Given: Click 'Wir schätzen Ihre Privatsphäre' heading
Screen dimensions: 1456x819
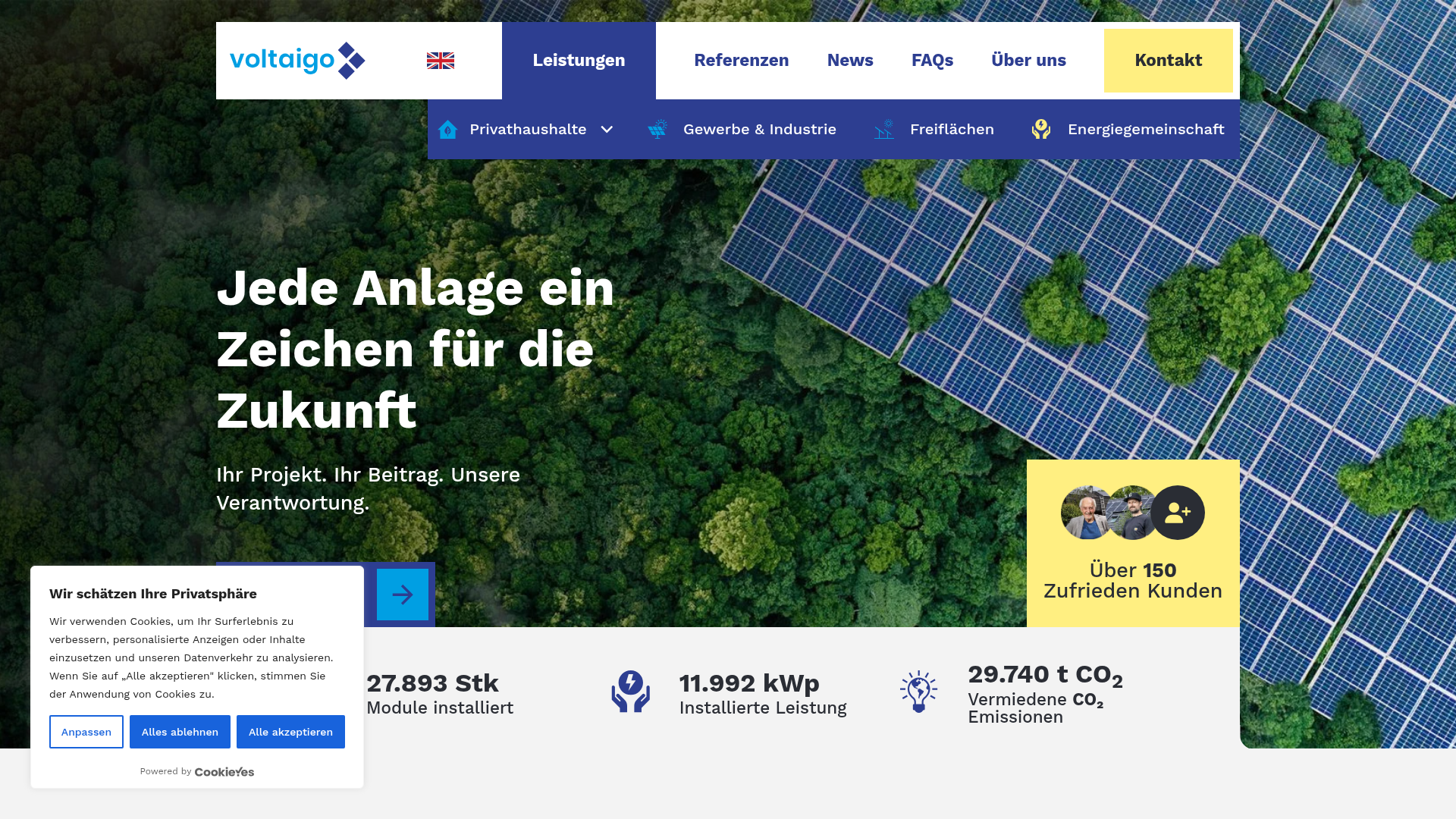Looking at the screenshot, I should click(153, 594).
